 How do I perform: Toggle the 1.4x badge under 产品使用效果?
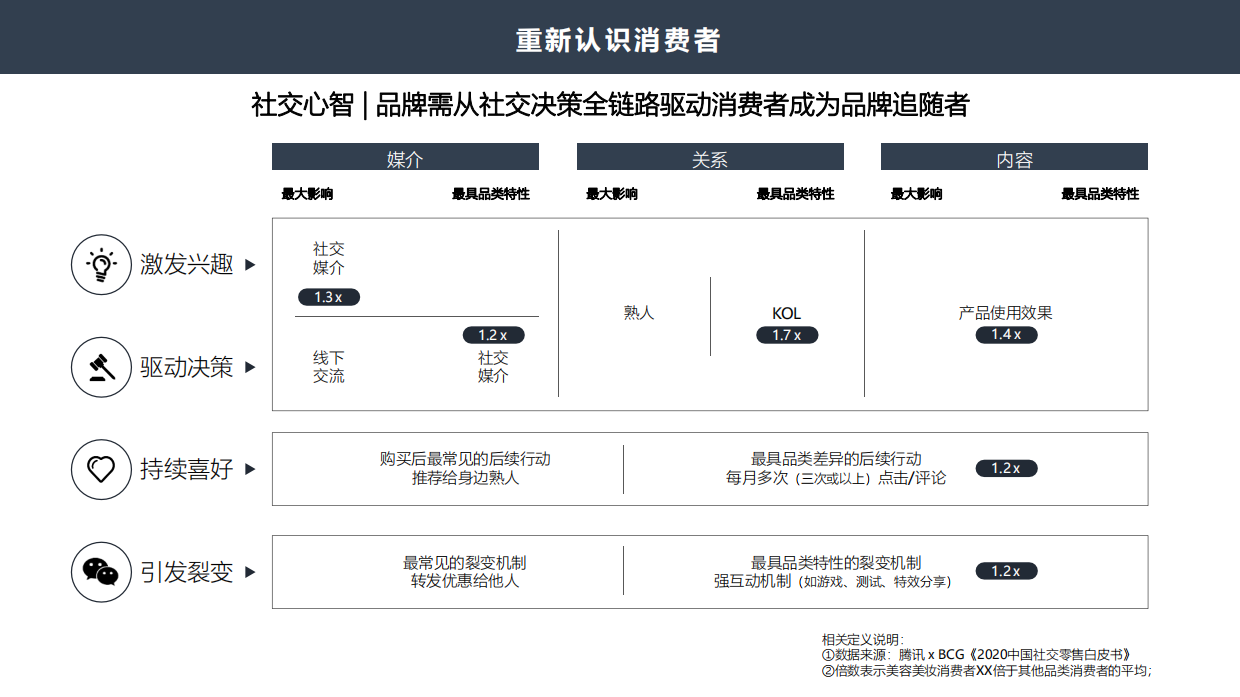point(1007,335)
